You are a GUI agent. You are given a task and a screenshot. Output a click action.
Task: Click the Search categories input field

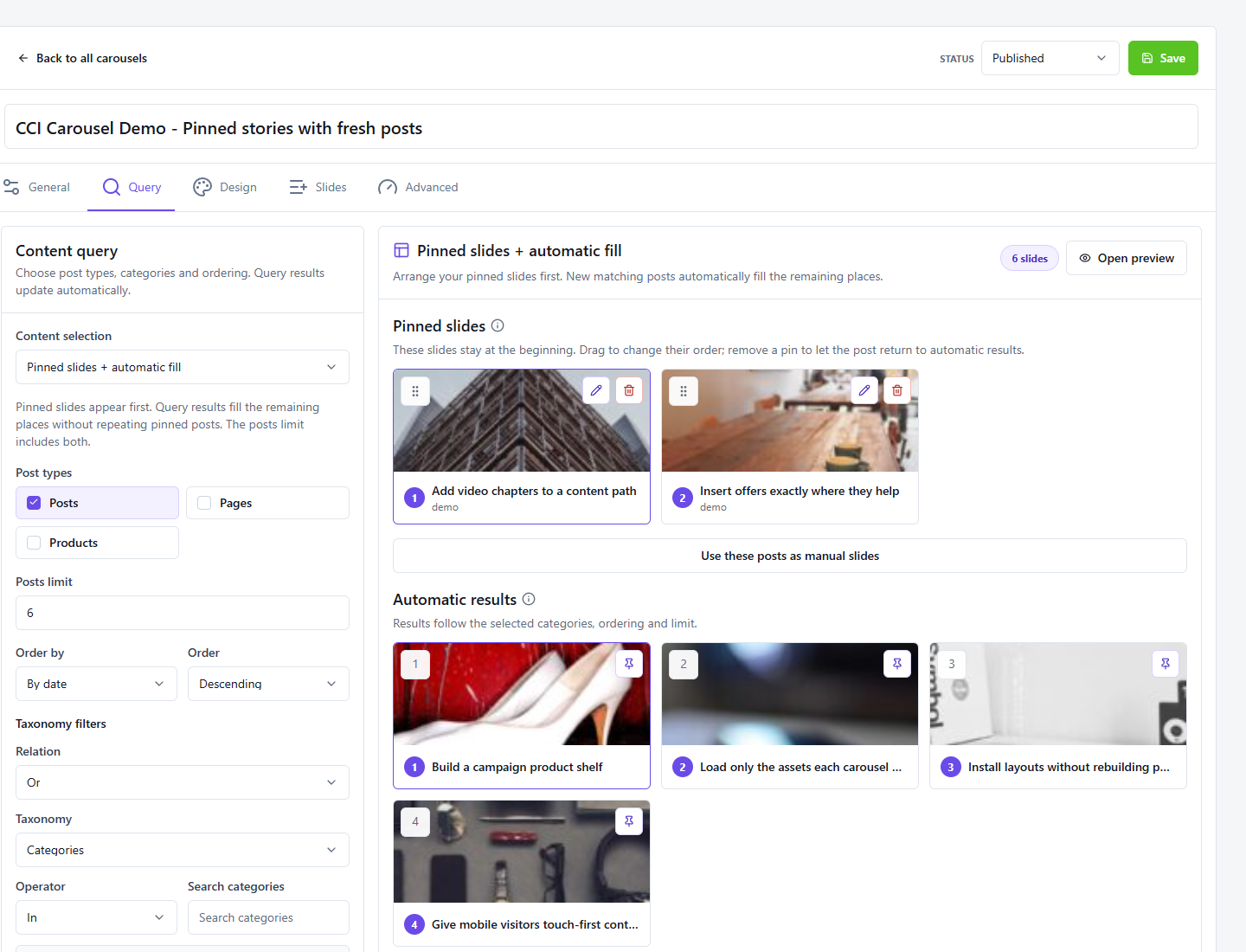[268, 917]
